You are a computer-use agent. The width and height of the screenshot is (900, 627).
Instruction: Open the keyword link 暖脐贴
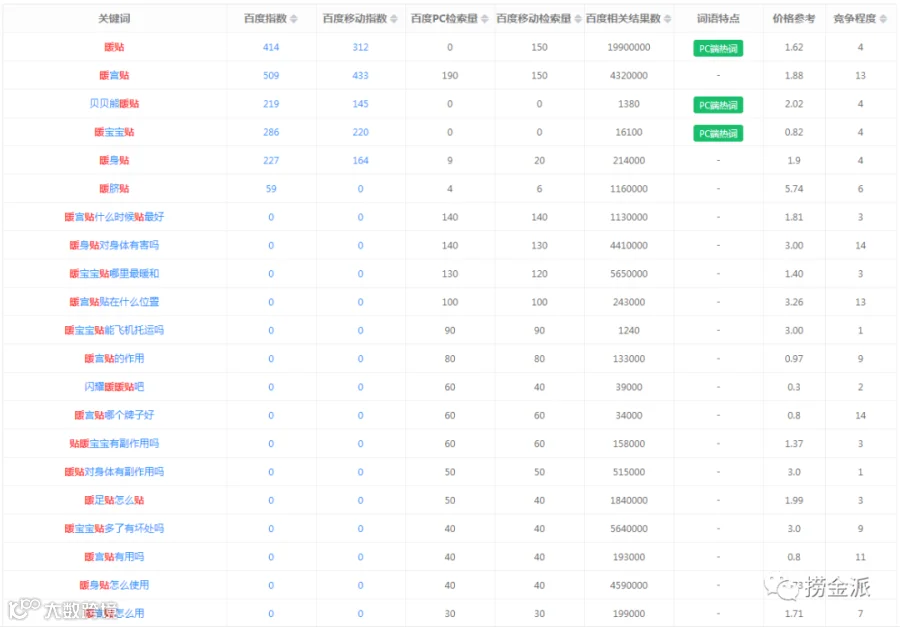pos(114,188)
